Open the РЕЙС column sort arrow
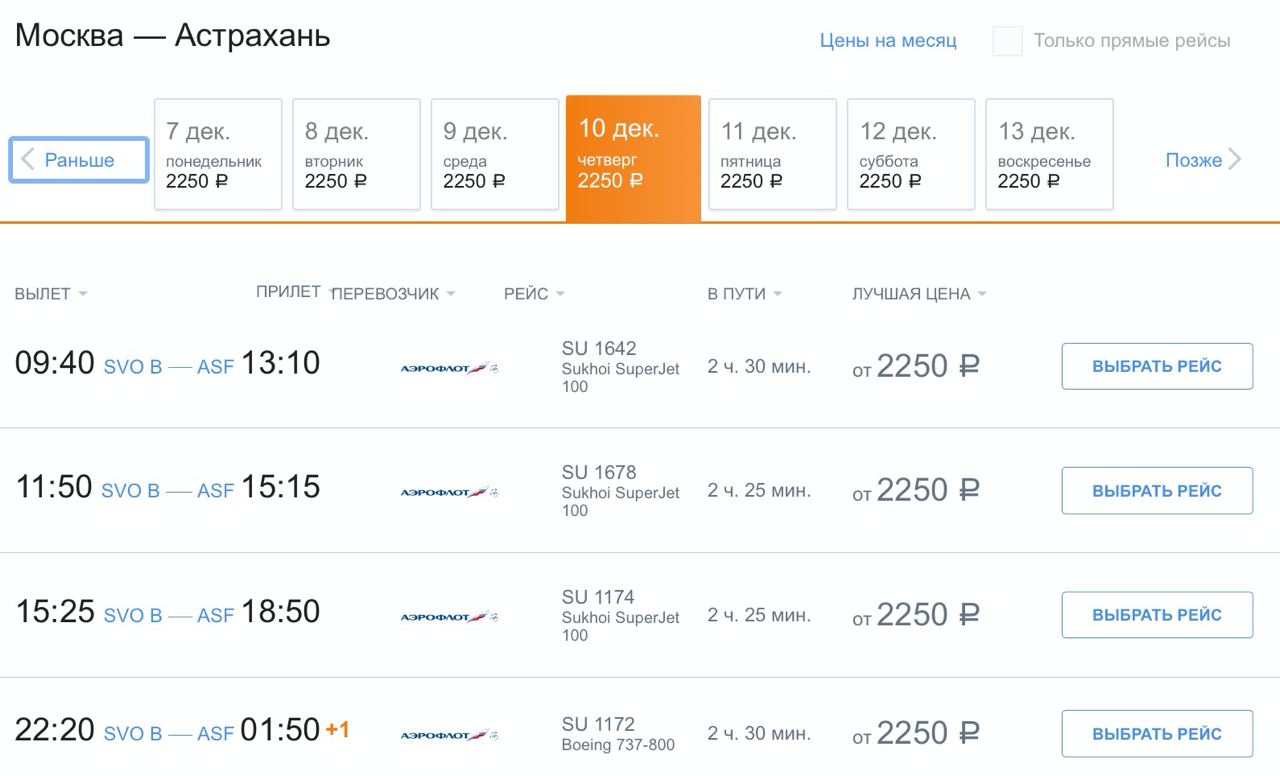 [560, 294]
